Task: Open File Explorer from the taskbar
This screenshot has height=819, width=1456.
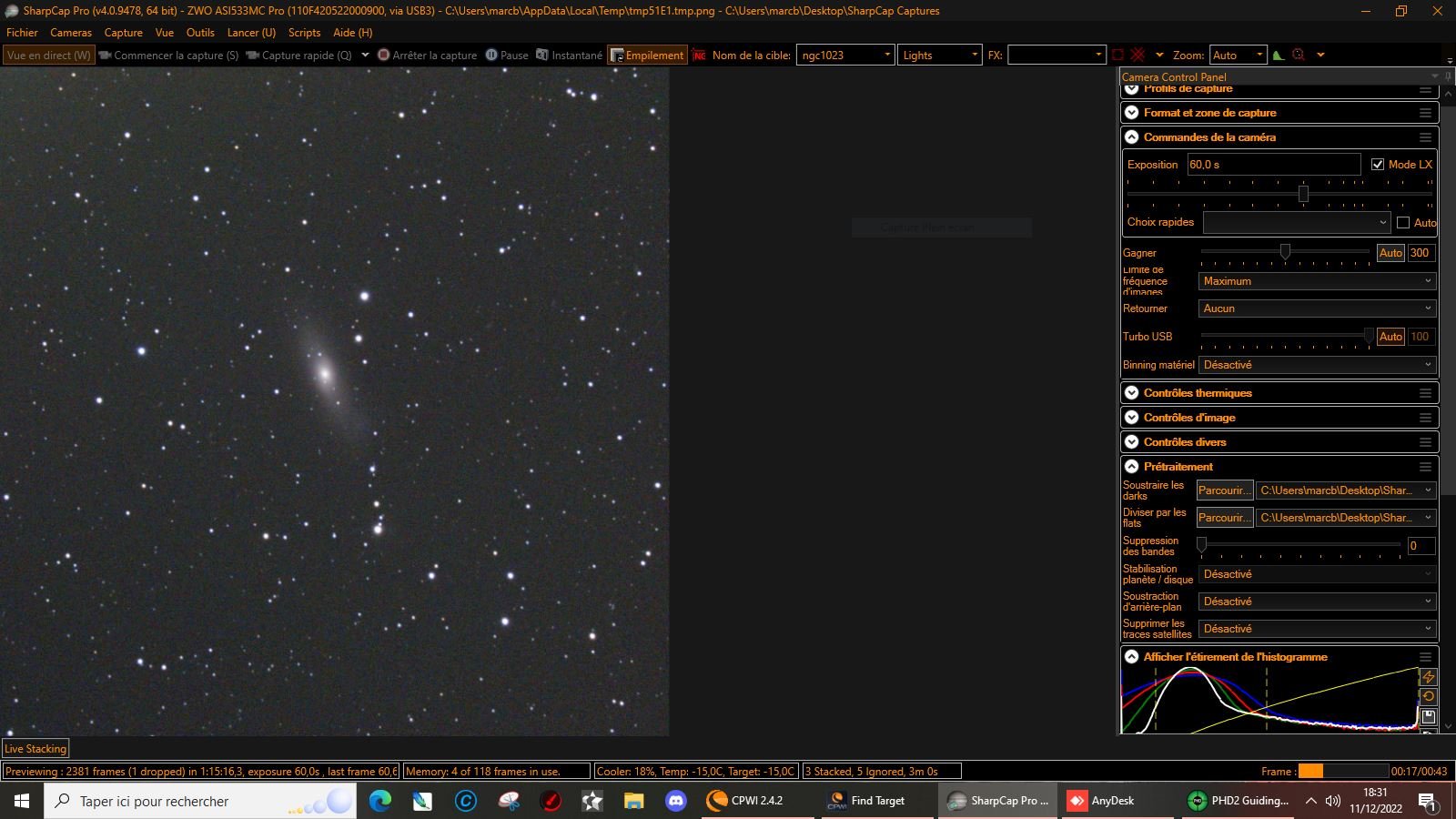Action: (x=633, y=801)
